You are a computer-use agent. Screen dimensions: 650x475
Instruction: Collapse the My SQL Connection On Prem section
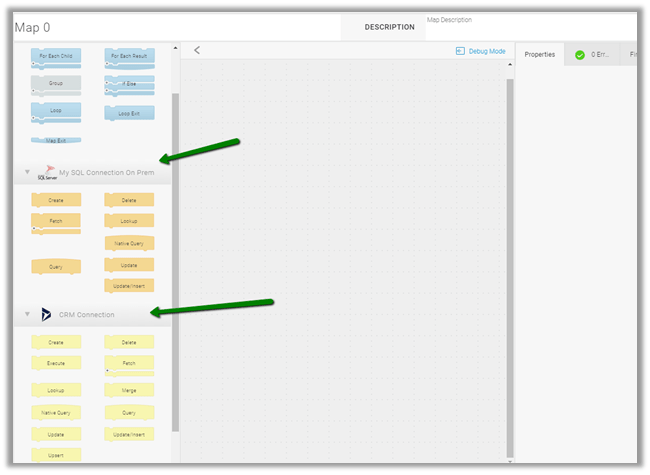[28, 172]
